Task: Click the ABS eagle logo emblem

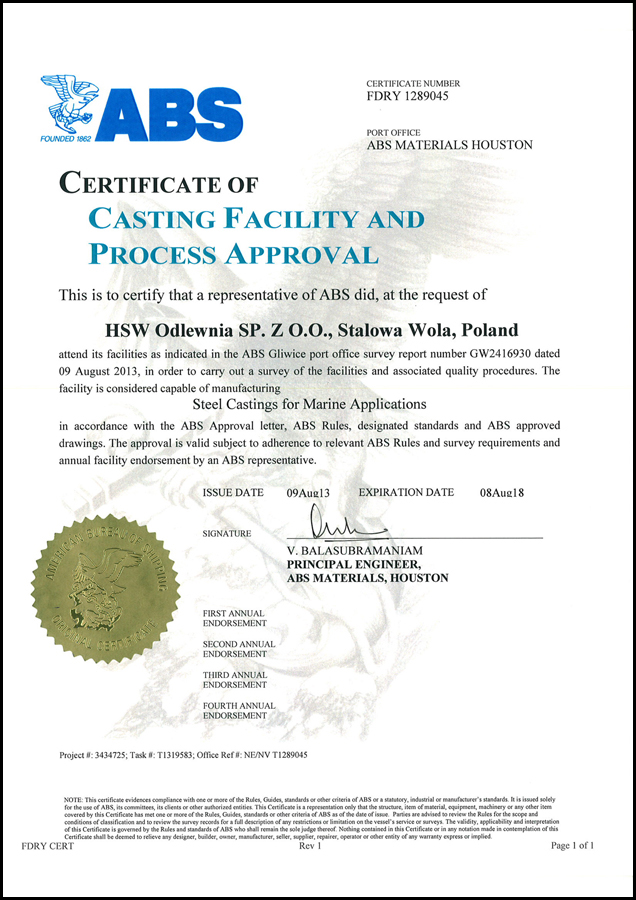Action: pyautogui.click(x=67, y=105)
